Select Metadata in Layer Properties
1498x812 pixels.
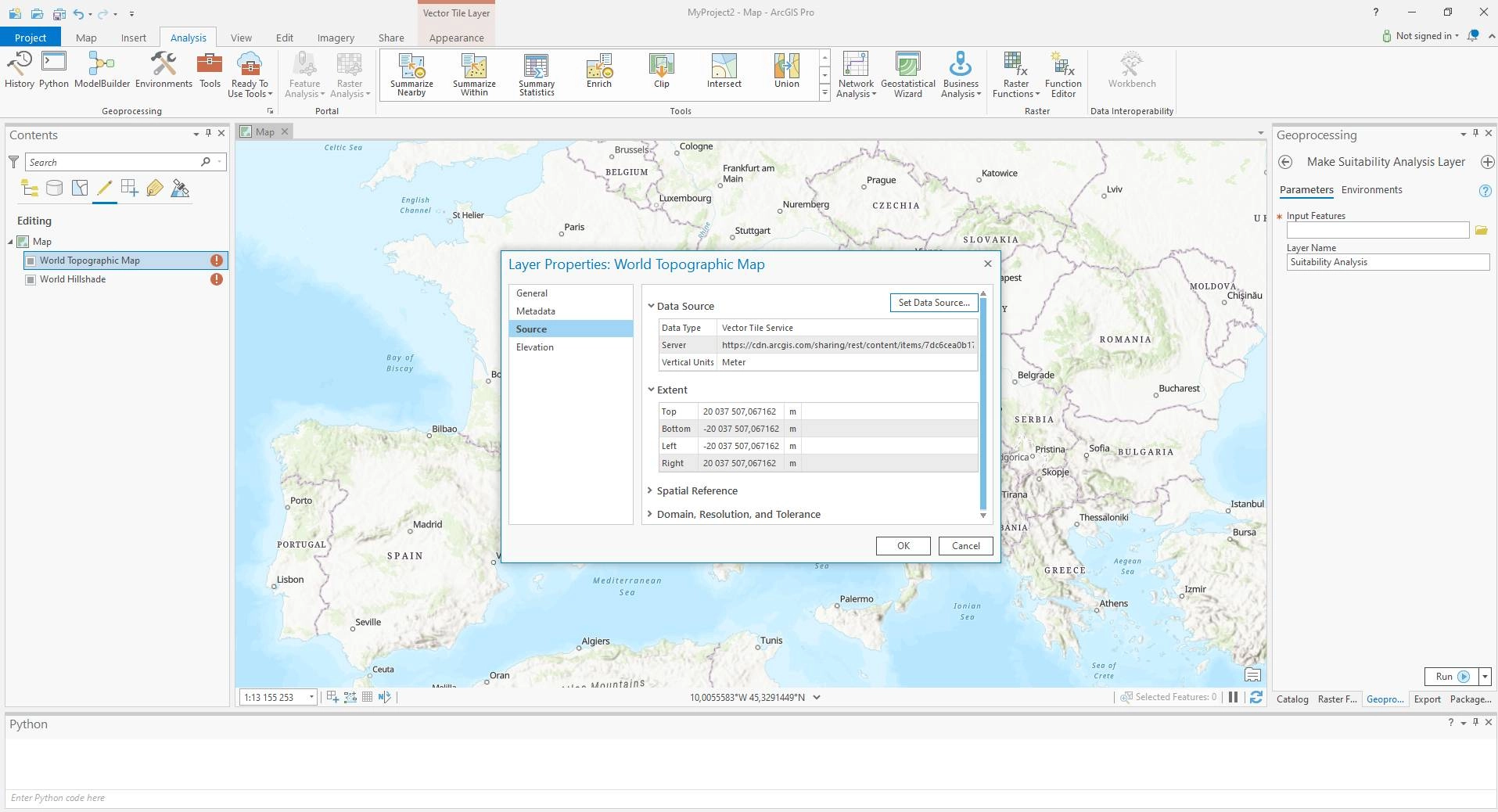click(571, 311)
